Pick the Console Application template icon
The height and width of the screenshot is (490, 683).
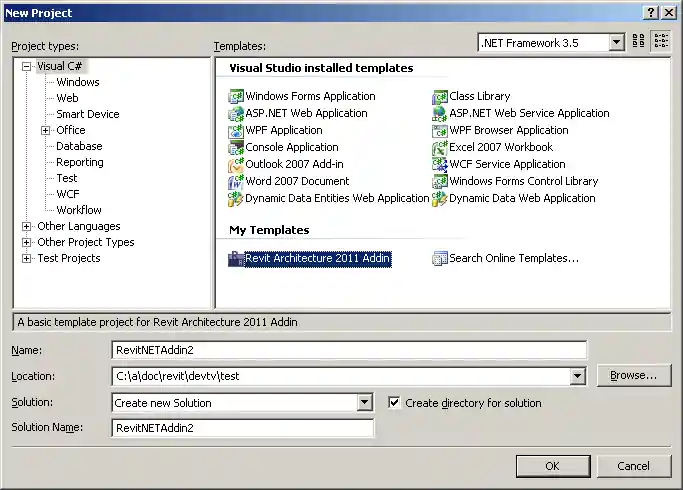tap(236, 147)
